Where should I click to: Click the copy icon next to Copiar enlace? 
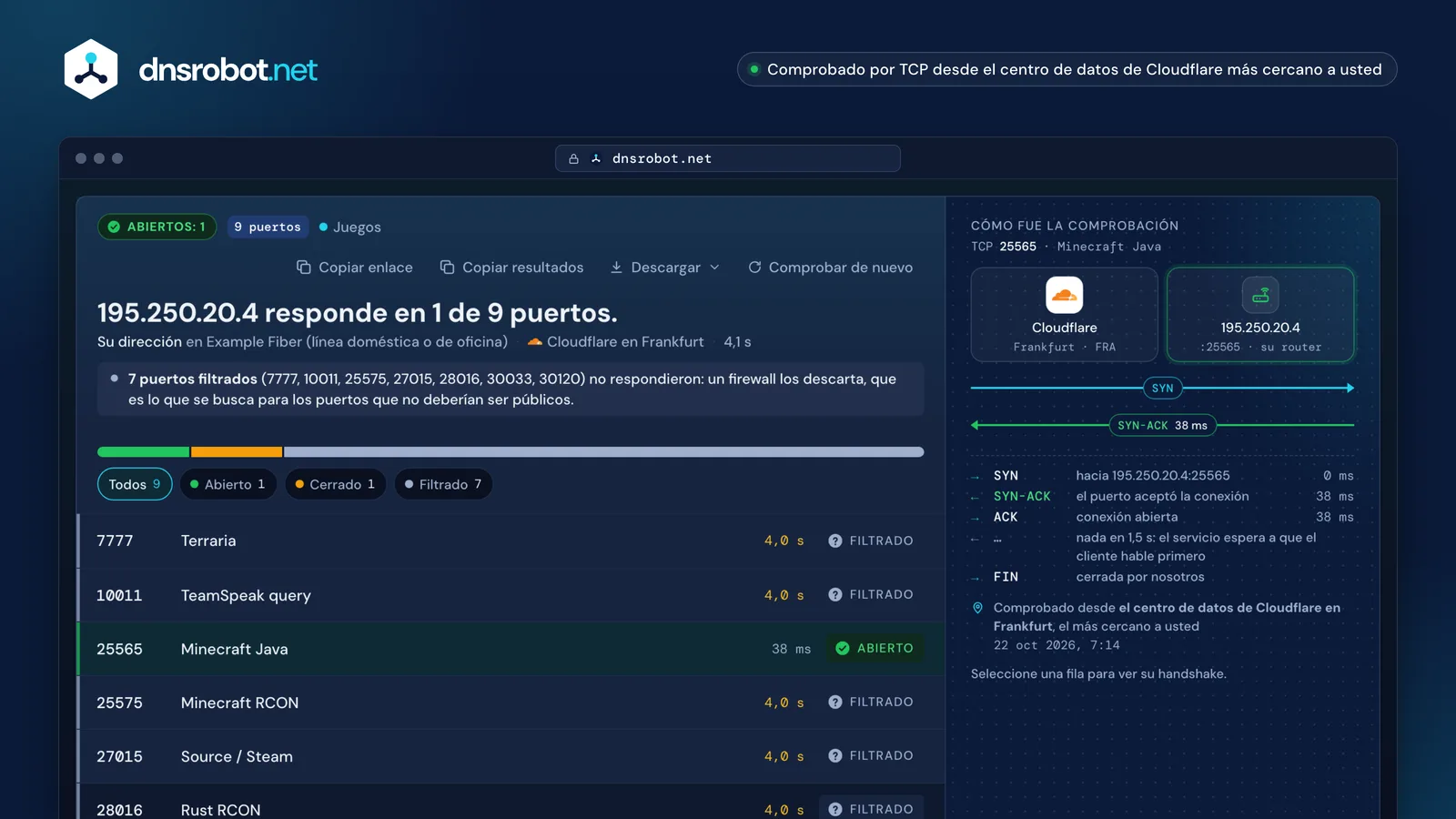304,268
